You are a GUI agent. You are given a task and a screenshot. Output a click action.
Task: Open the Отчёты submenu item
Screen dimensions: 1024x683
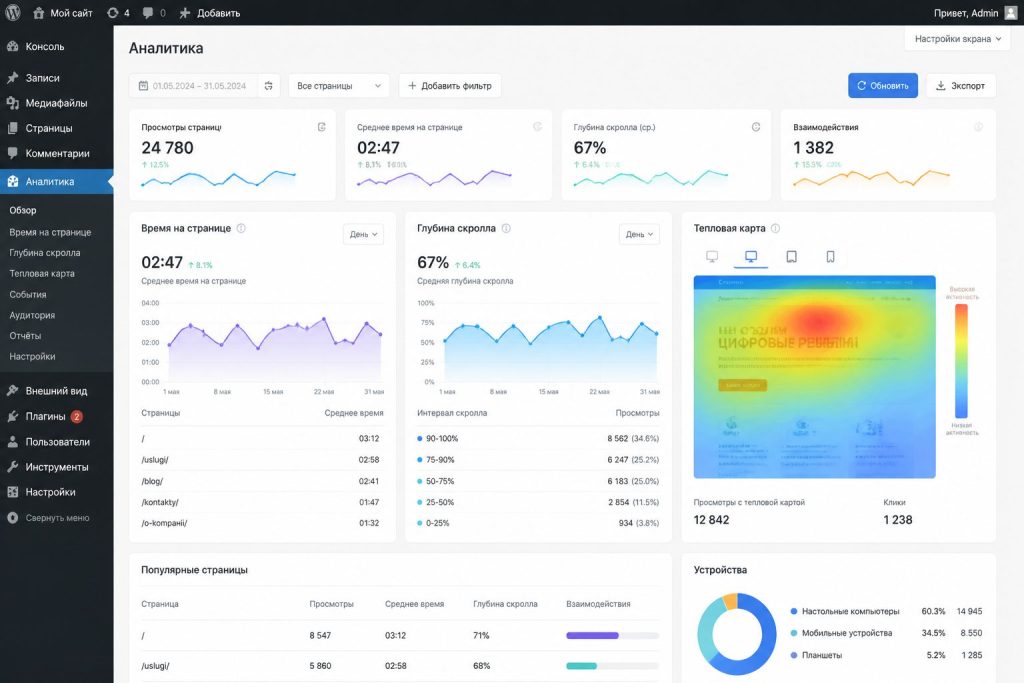point(25,336)
